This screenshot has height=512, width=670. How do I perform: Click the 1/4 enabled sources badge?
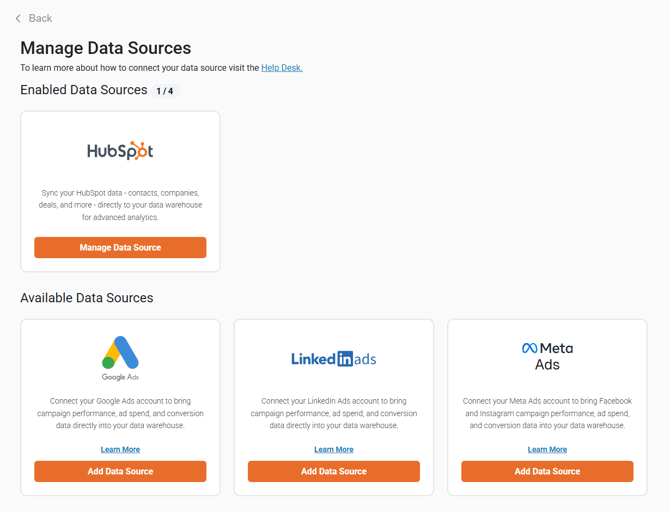[165, 91]
